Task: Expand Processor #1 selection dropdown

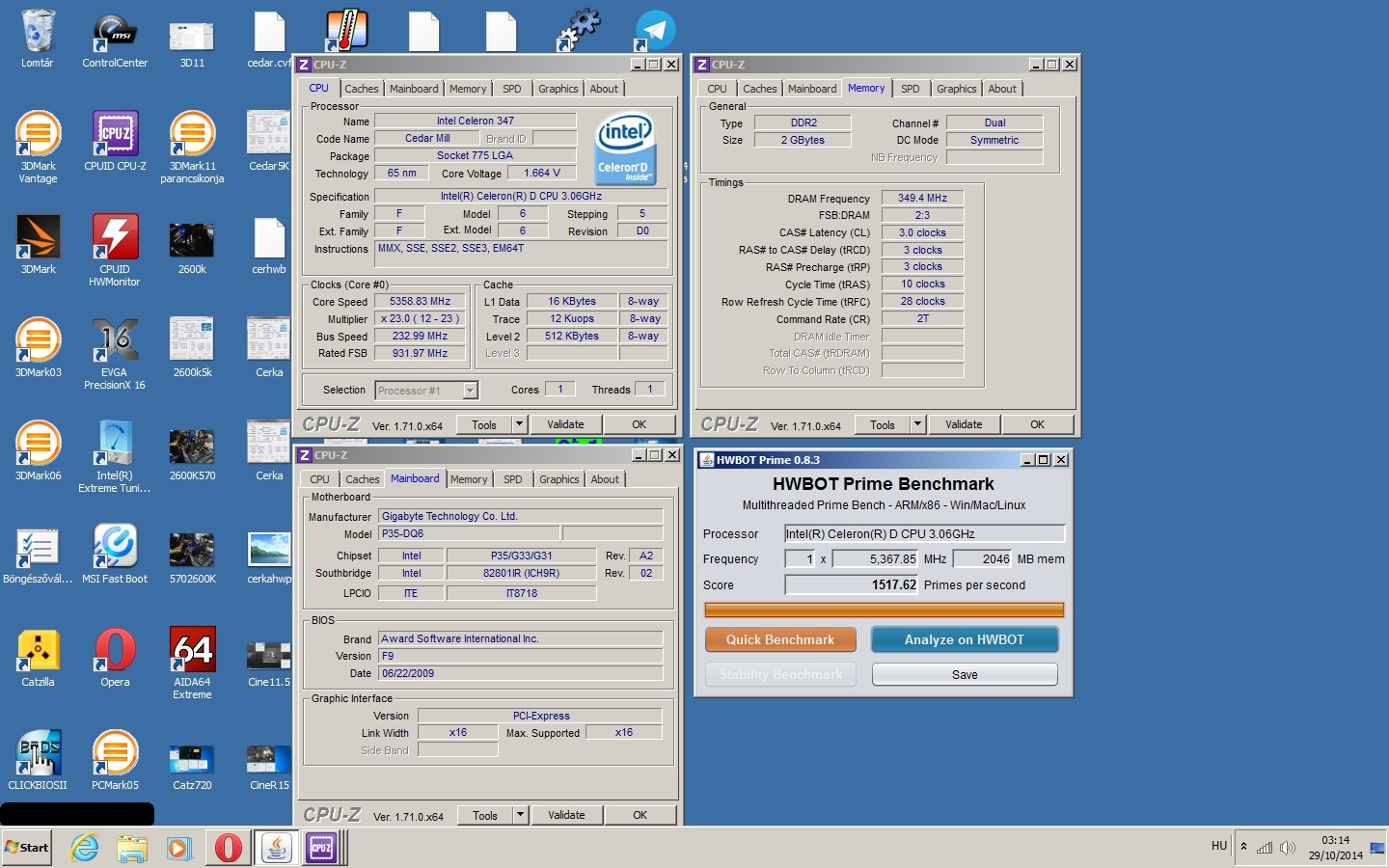Action: click(470, 391)
